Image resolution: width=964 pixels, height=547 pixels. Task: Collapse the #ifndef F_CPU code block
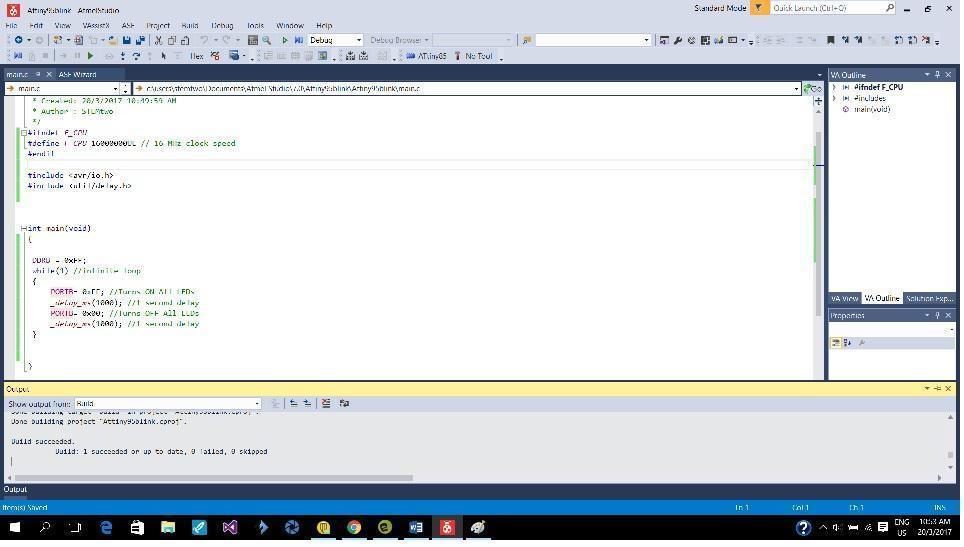pyautogui.click(x=24, y=132)
